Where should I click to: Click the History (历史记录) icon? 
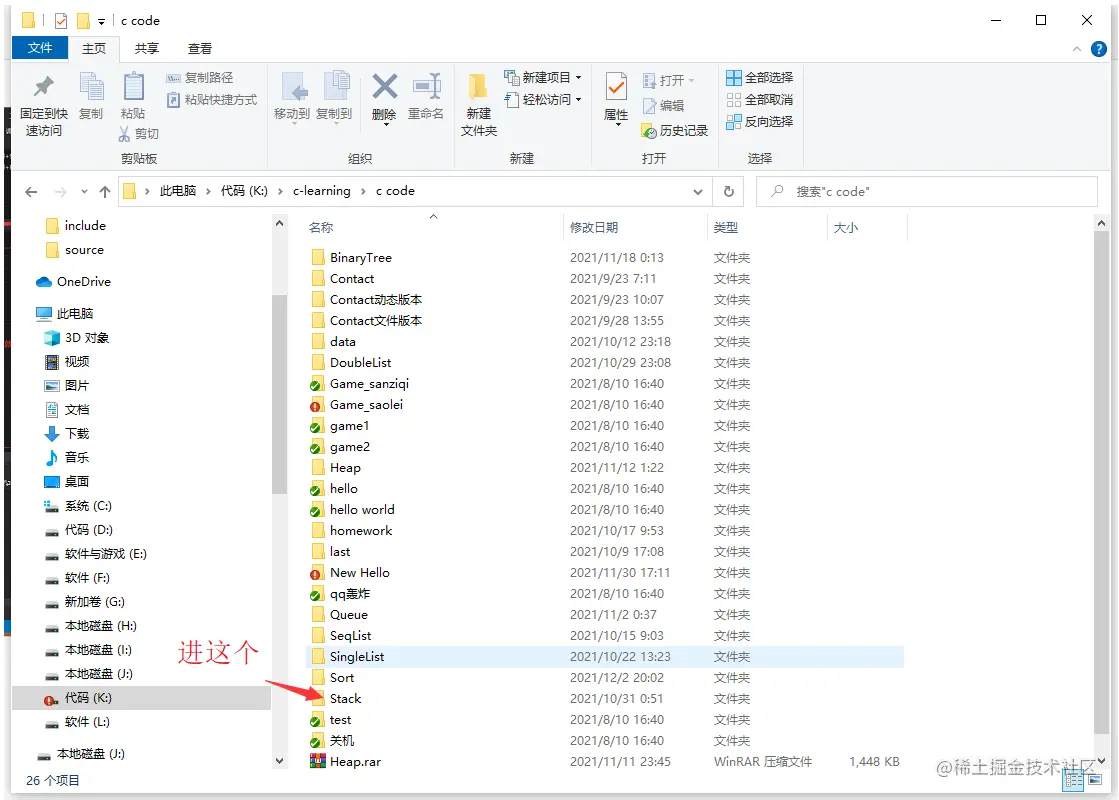click(649, 131)
